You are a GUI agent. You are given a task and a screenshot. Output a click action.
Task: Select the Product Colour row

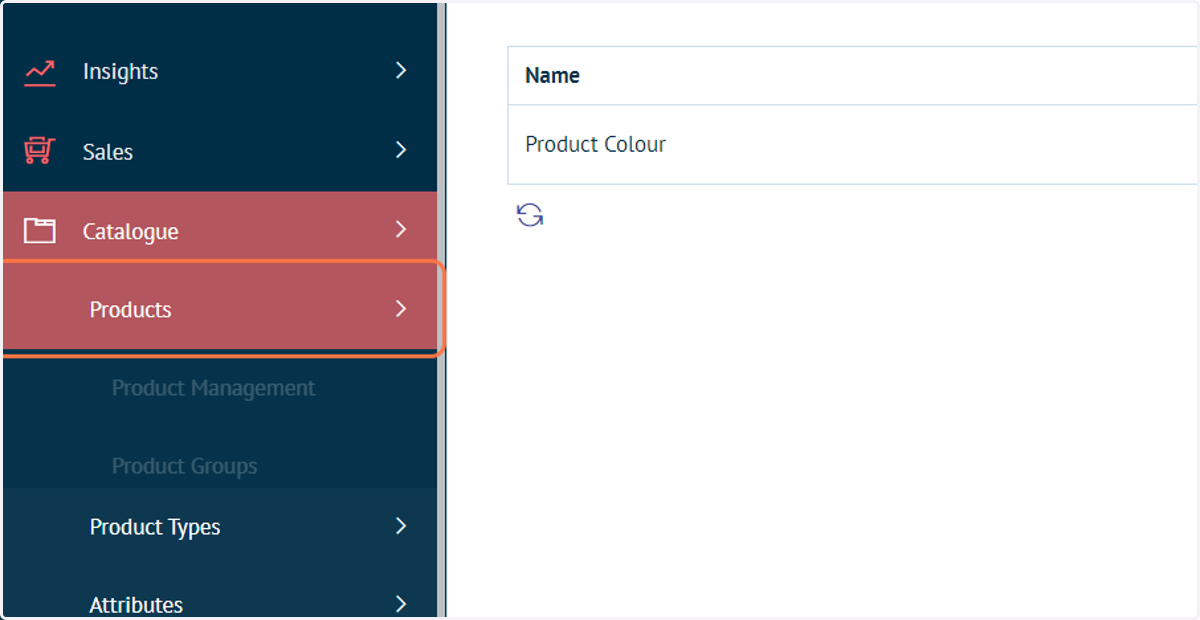852,144
